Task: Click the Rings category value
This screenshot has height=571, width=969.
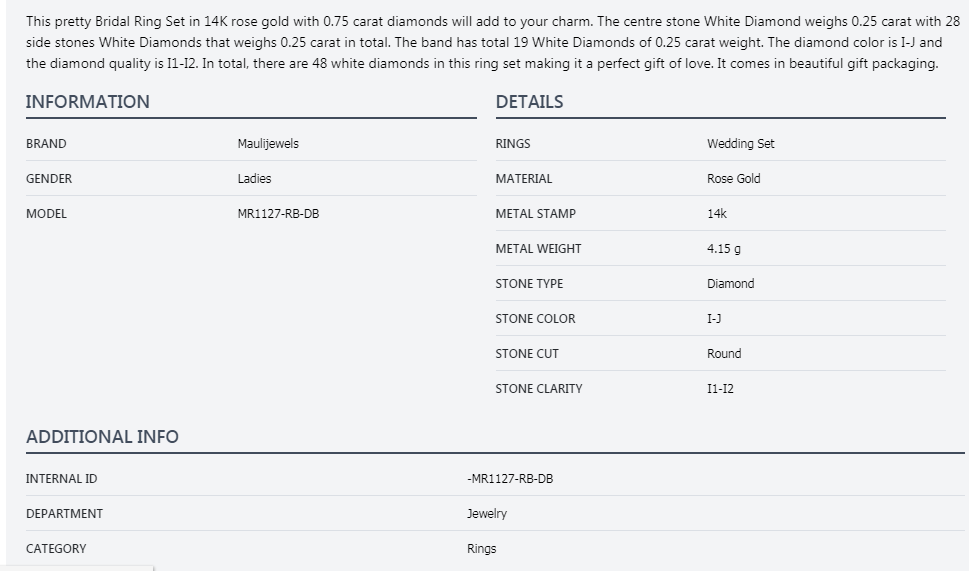Action: pyautogui.click(x=482, y=549)
